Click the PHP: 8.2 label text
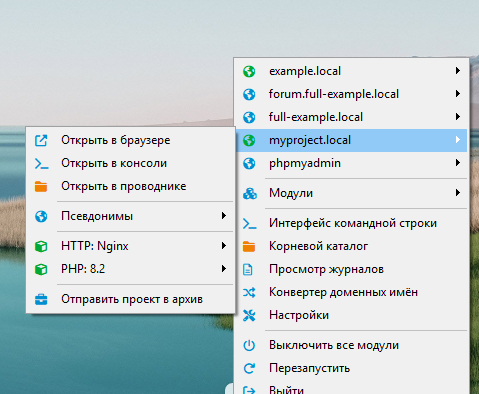 pos(83,269)
